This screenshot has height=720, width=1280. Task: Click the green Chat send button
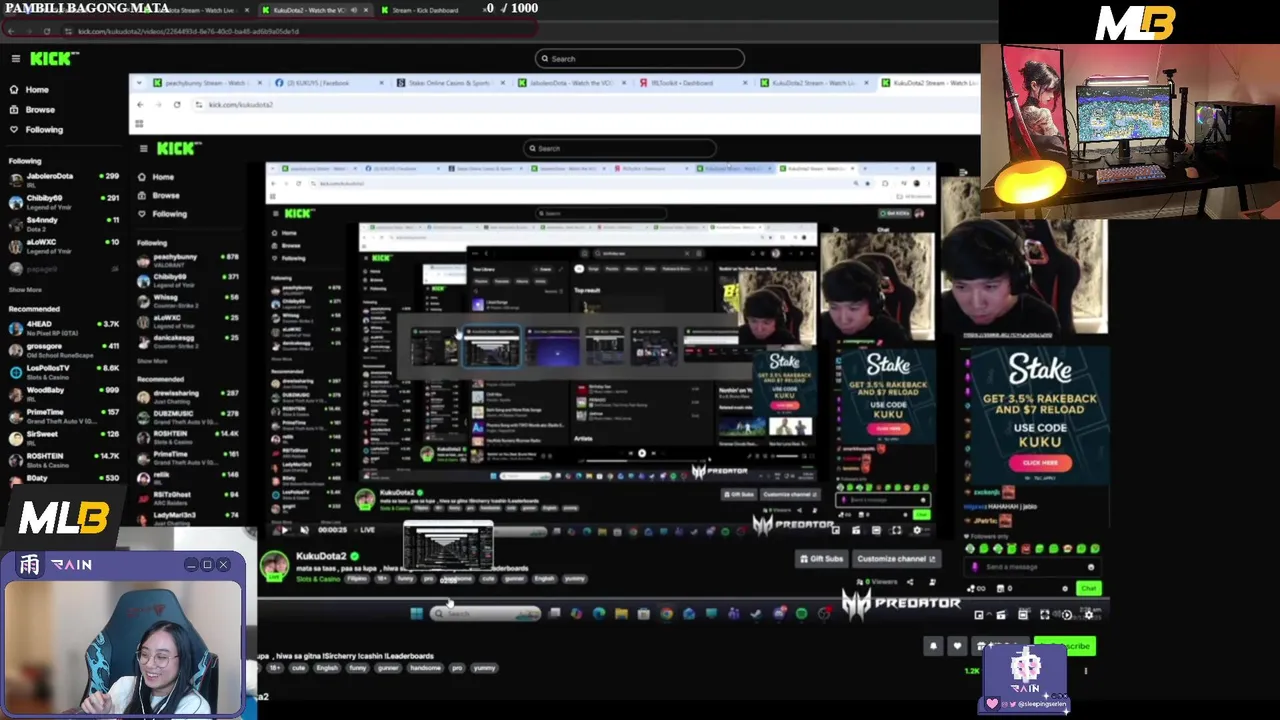(x=1088, y=589)
